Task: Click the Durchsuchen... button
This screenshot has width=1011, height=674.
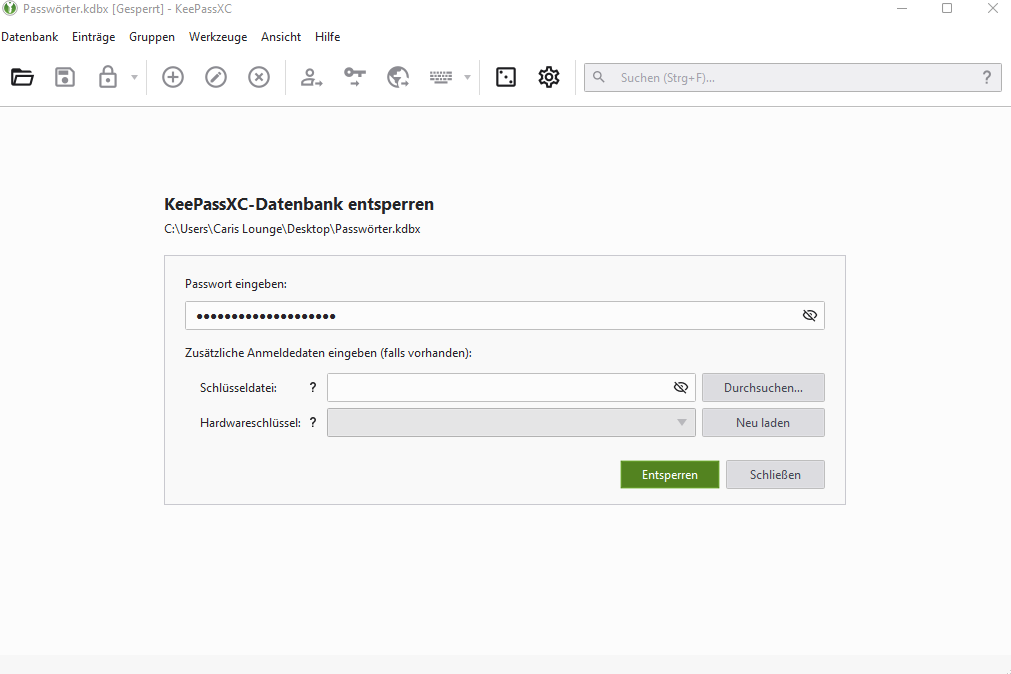Action: coord(763,387)
